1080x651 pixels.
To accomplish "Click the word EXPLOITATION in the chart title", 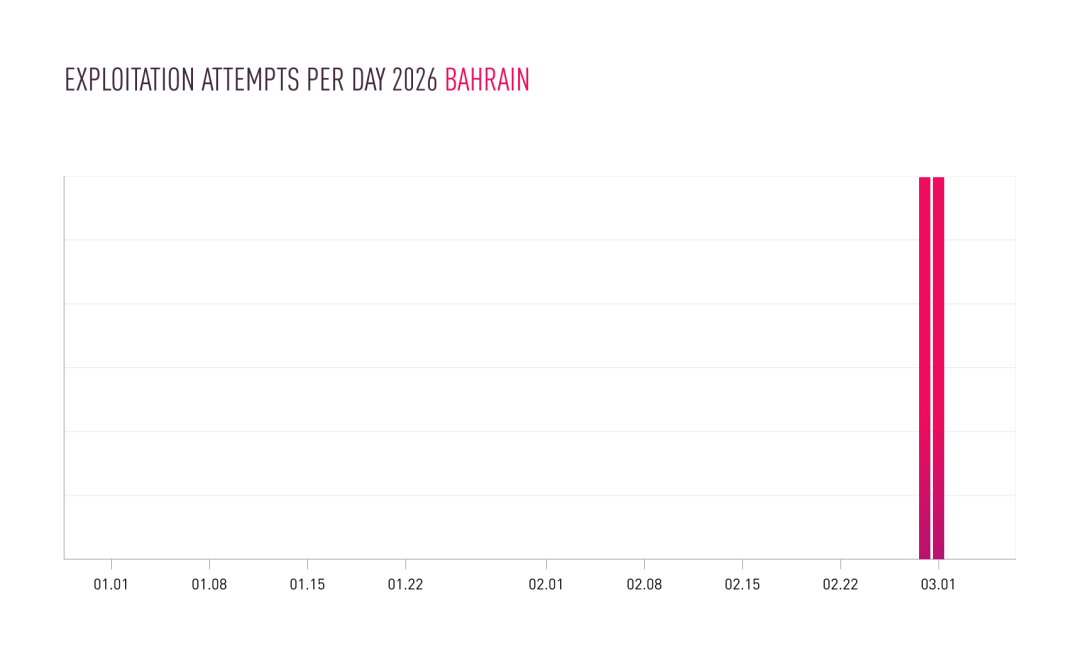I will pyautogui.click(x=129, y=81).
